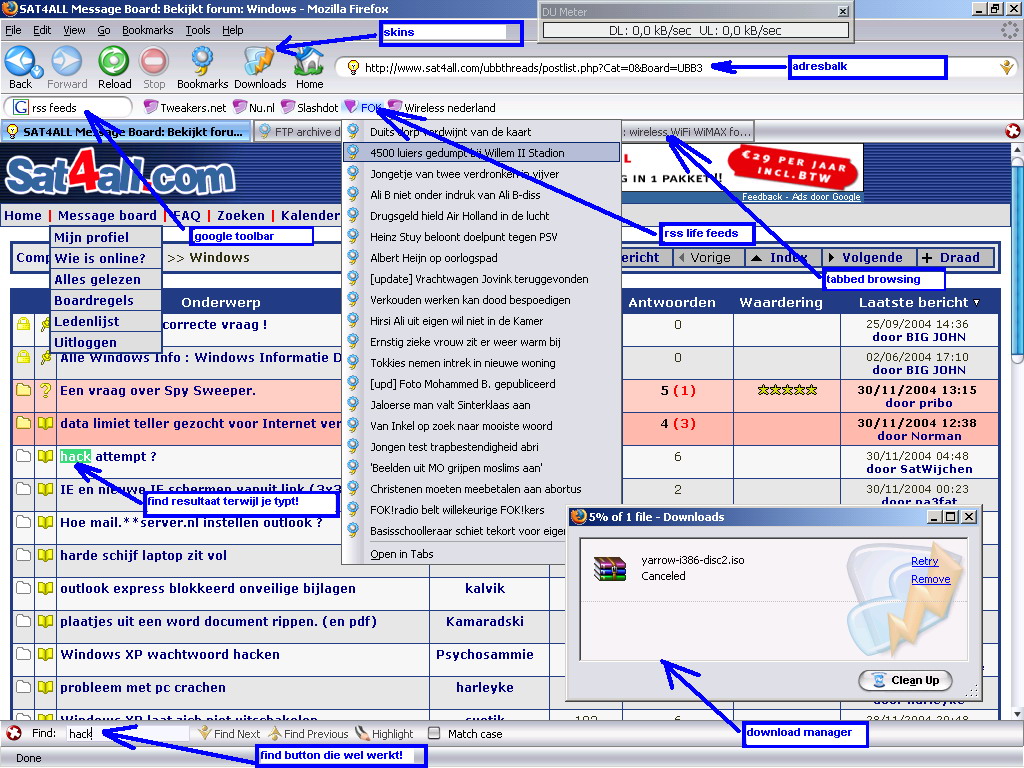Close the find bar with the red X icon
The height and width of the screenshot is (768, 1024).
tap(14, 733)
